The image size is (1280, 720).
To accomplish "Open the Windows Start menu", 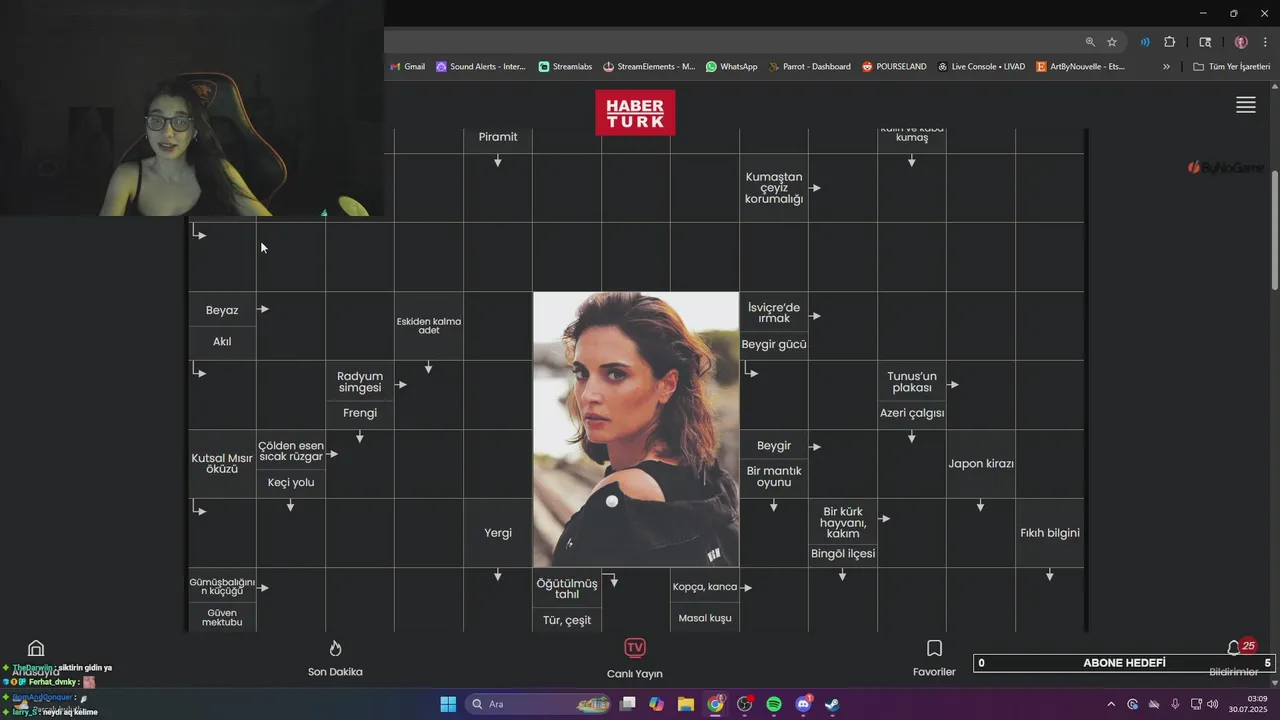I will (448, 704).
